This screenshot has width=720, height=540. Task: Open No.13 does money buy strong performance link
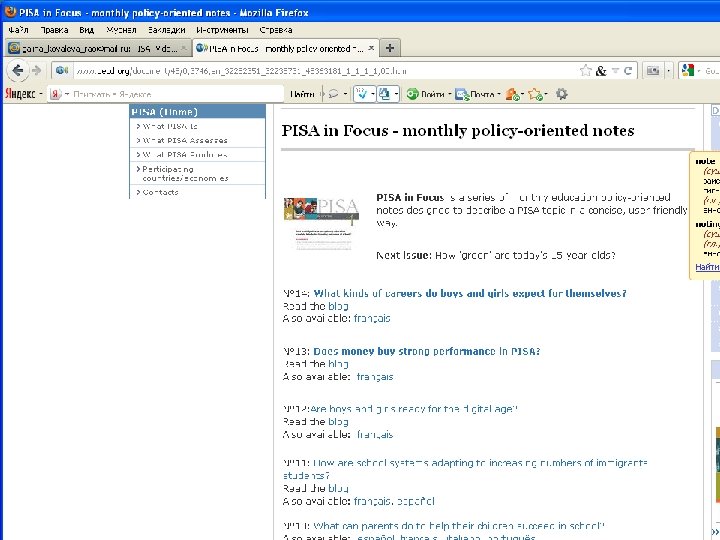click(427, 351)
